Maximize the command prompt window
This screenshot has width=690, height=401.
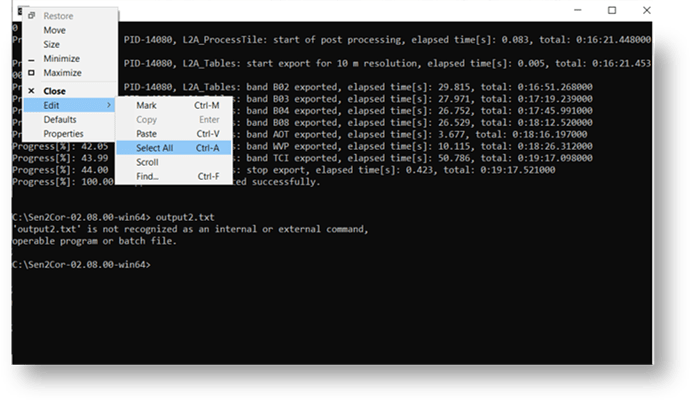tap(612, 10)
